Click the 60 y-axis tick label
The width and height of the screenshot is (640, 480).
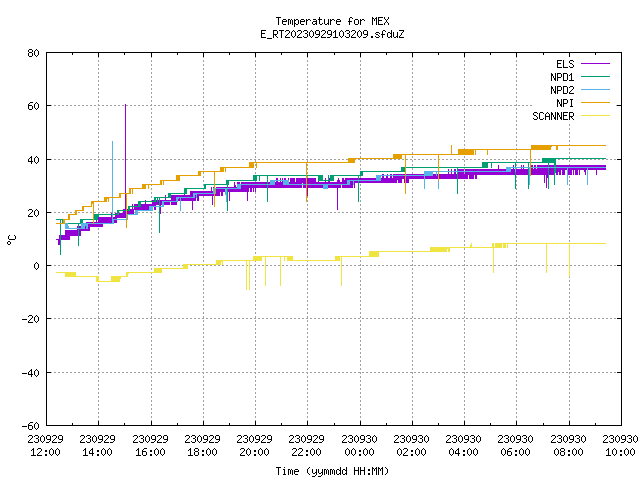pyautogui.click(x=33, y=106)
